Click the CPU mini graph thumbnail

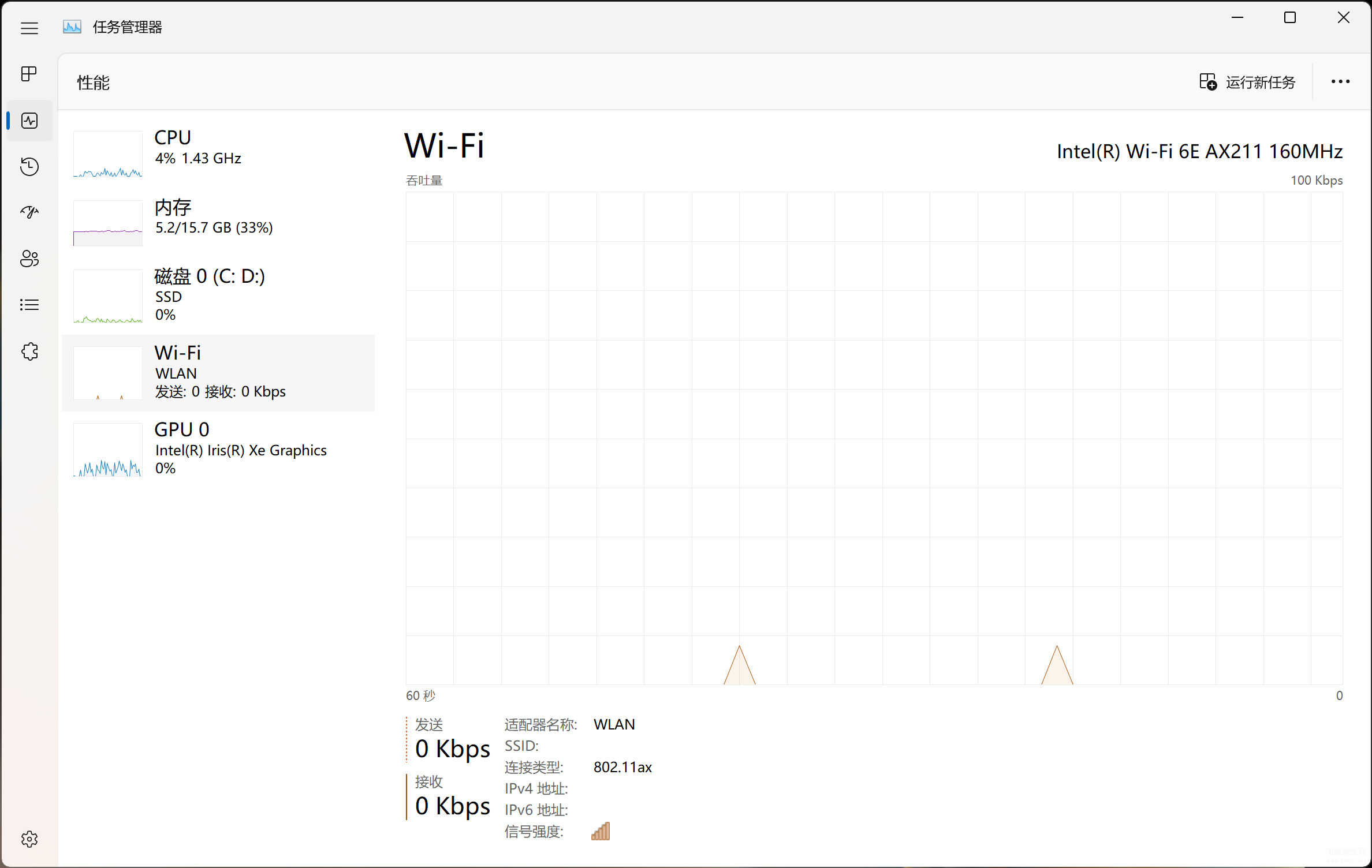[108, 154]
